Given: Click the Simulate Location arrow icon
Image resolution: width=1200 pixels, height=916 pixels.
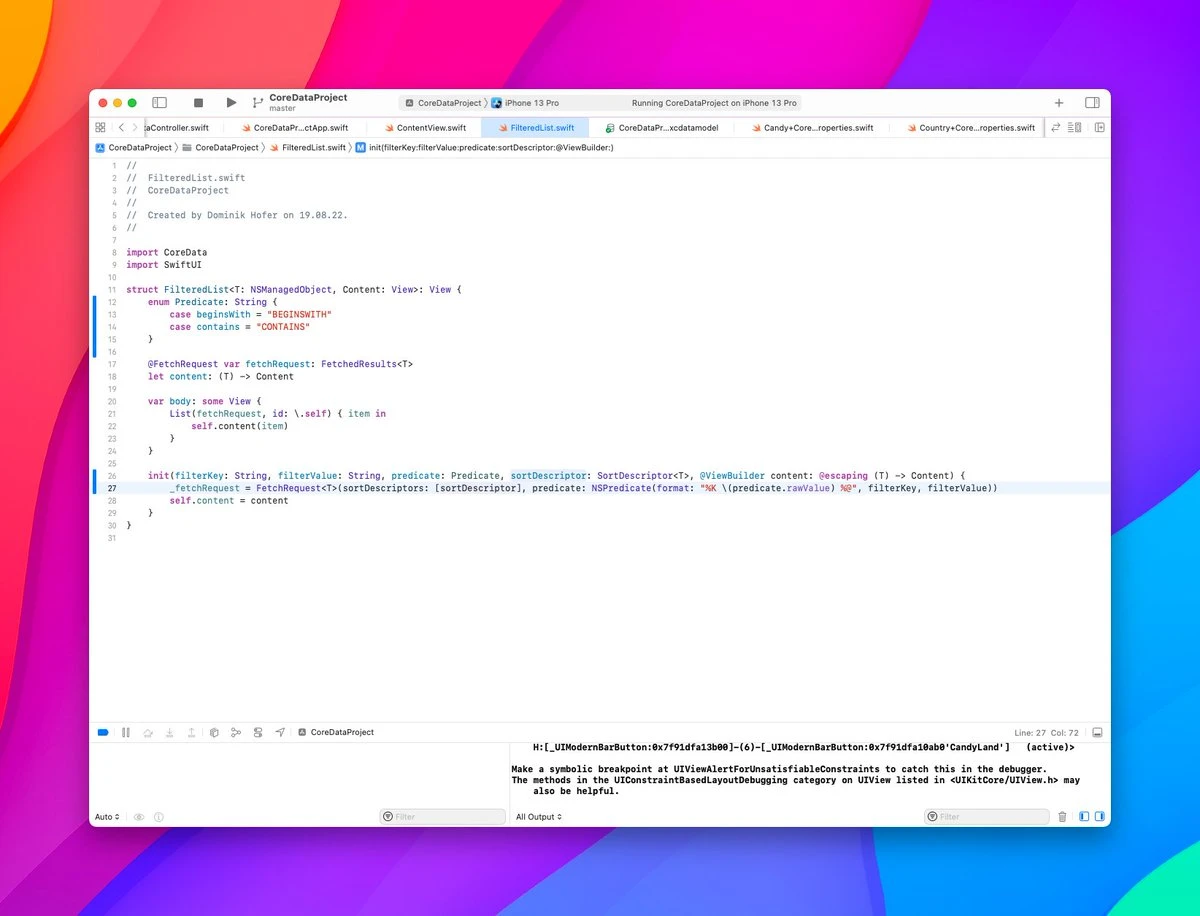Looking at the screenshot, I should click(x=280, y=733).
